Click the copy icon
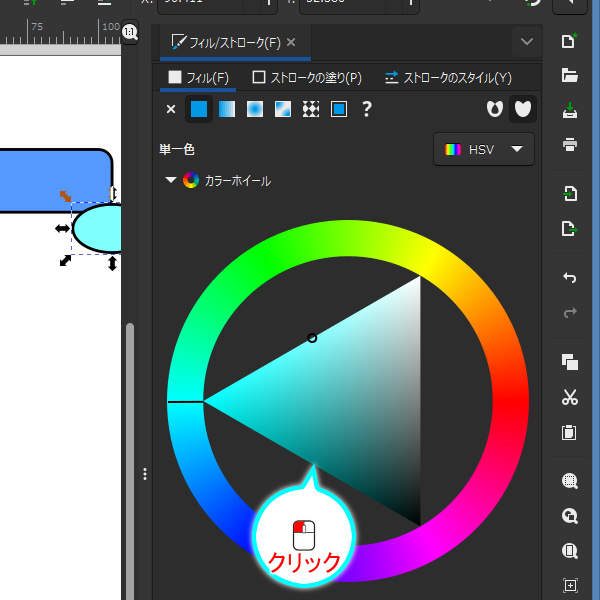Image resolution: width=600 pixels, height=600 pixels. pyautogui.click(x=569, y=362)
